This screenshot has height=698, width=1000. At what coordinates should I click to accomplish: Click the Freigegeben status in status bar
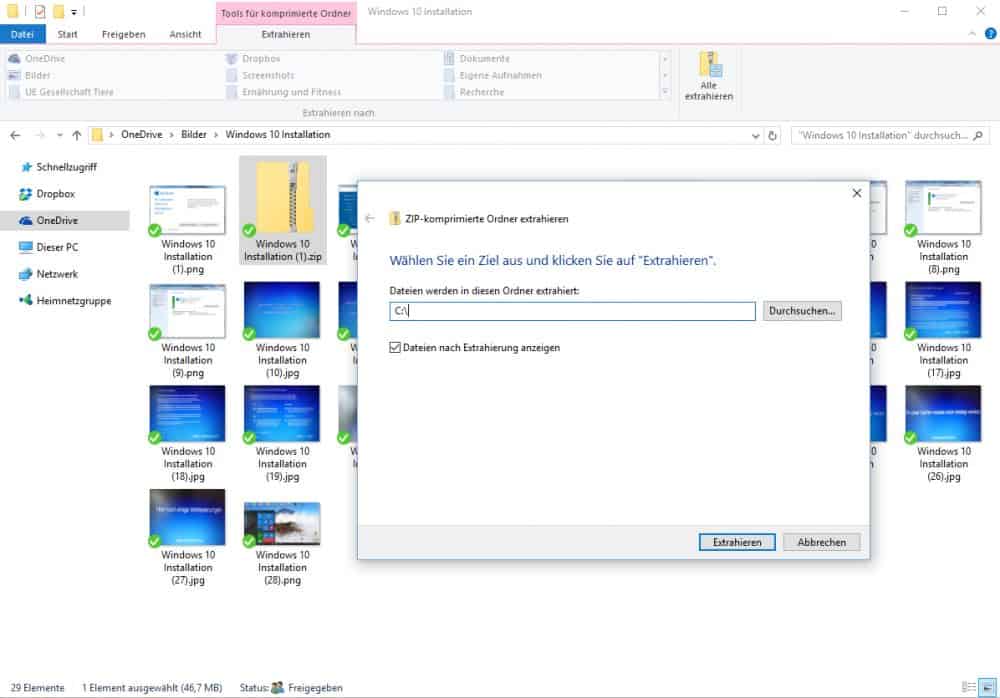click(307, 688)
